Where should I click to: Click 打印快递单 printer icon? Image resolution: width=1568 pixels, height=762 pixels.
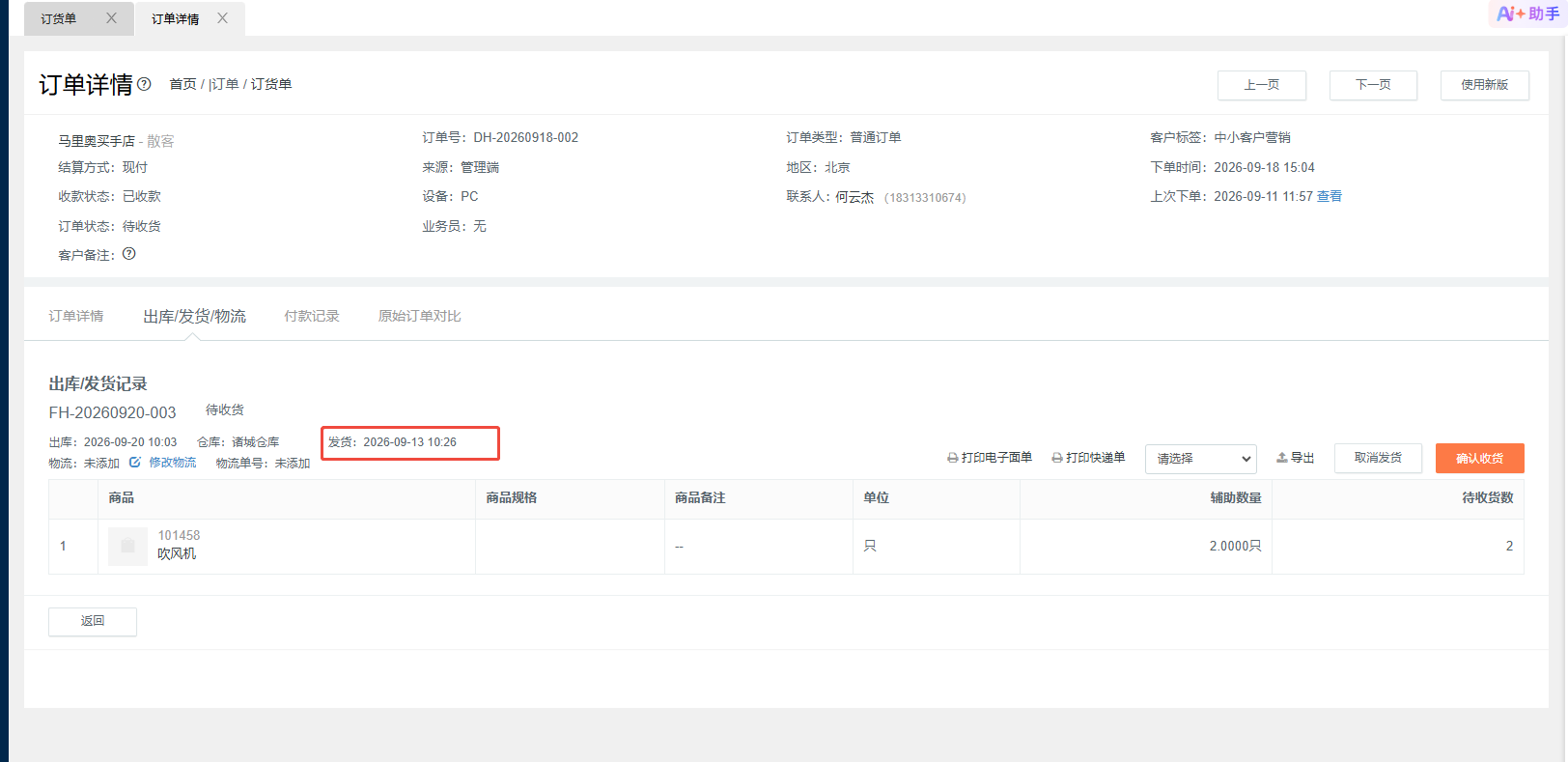[x=1057, y=458]
